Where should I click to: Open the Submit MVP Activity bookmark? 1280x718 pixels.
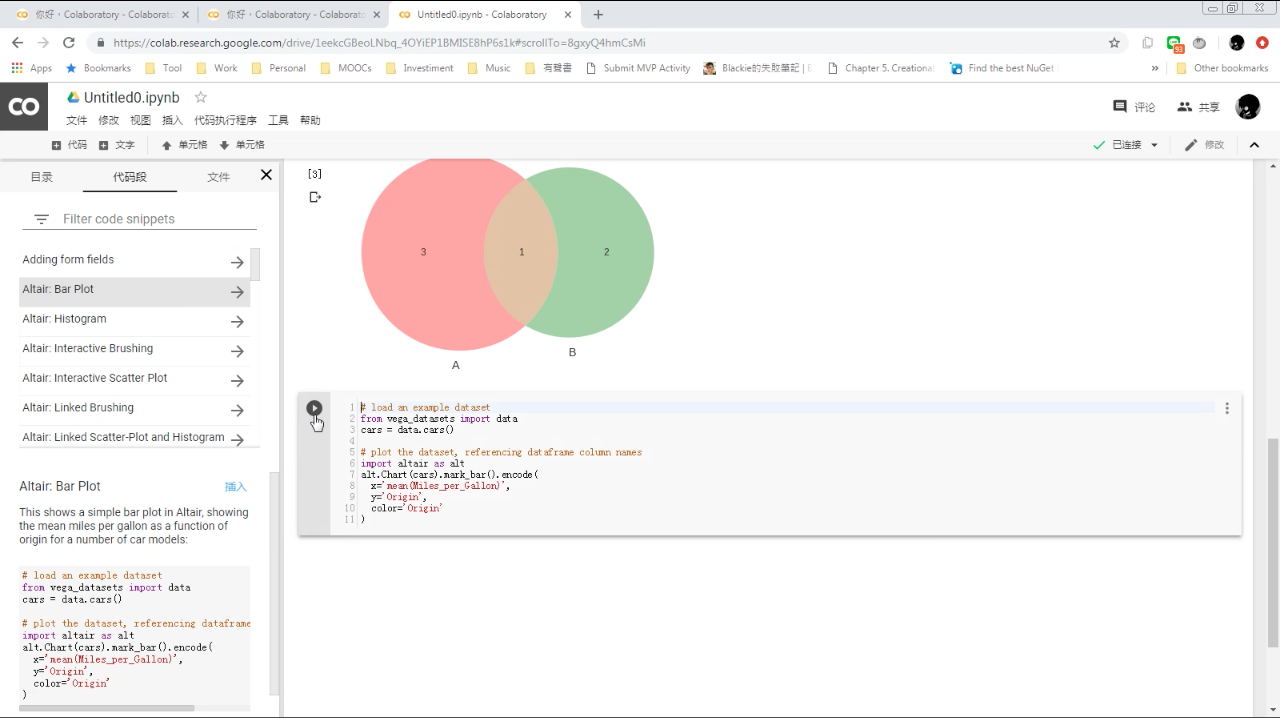point(638,68)
